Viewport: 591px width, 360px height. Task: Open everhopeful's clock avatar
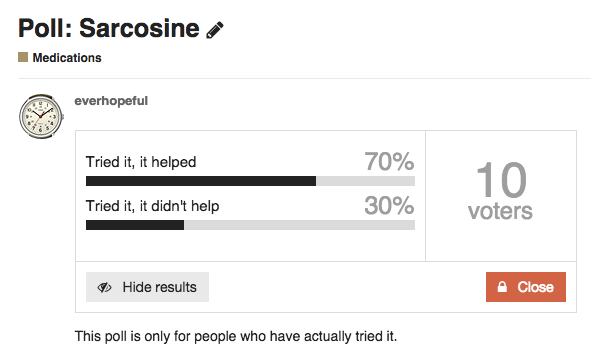[41, 116]
